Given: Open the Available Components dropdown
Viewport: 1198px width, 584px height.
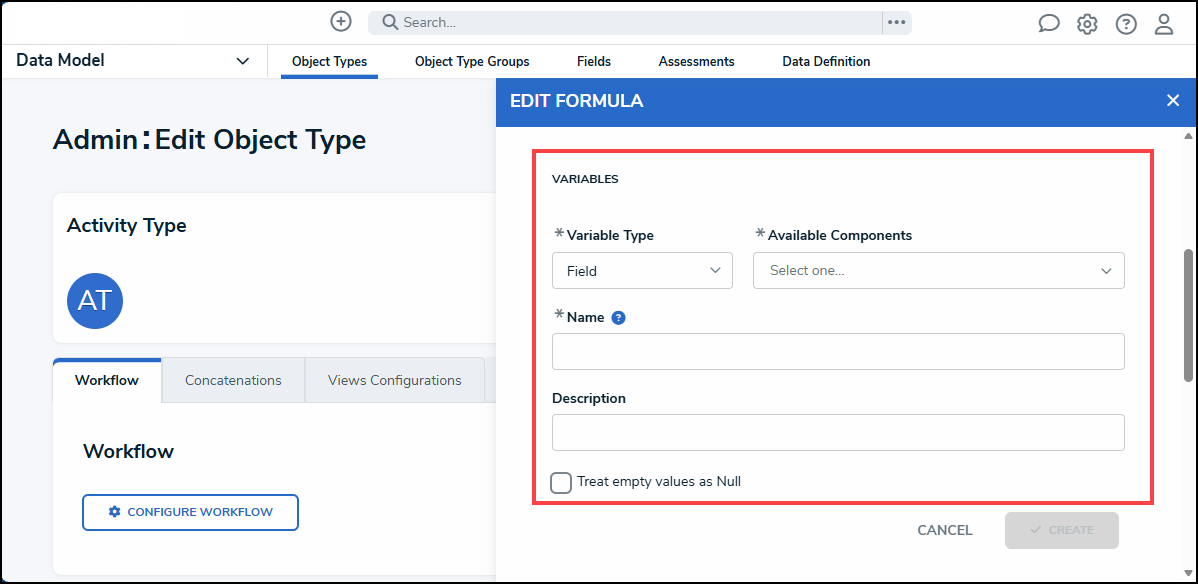Looking at the screenshot, I should [938, 271].
